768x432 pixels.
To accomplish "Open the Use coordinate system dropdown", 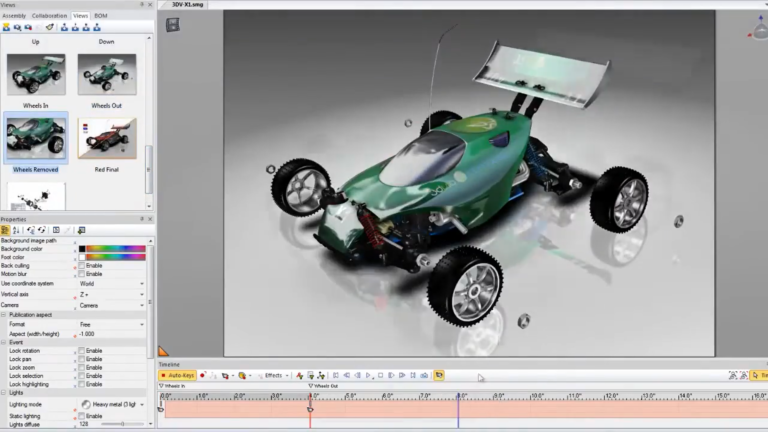I will click(x=112, y=284).
